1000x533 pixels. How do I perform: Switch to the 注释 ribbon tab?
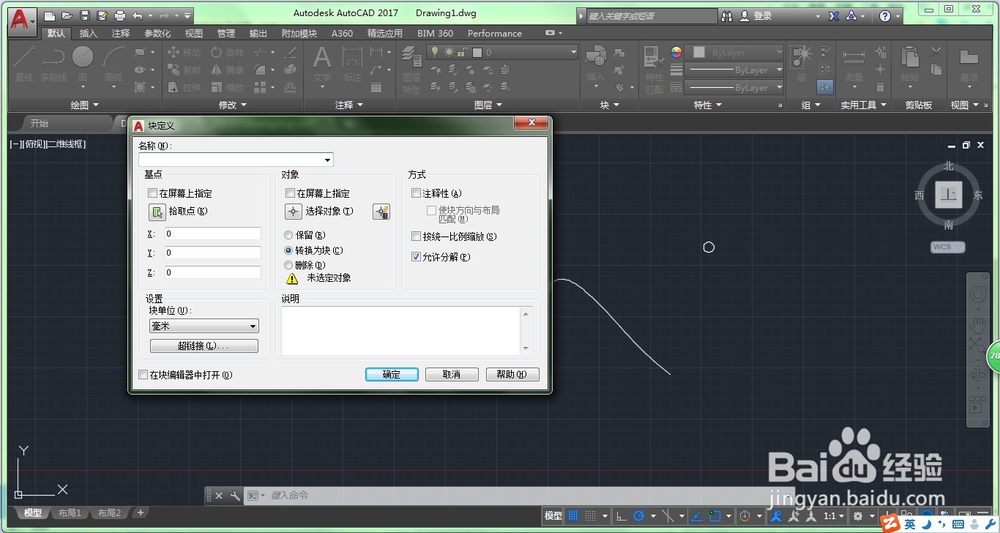tap(121, 33)
